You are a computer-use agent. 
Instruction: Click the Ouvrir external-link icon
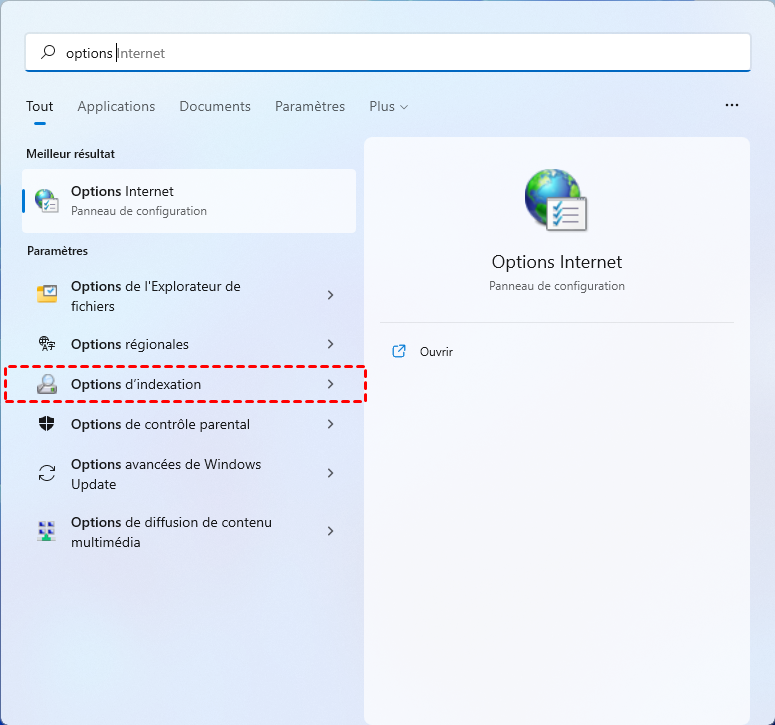point(399,351)
